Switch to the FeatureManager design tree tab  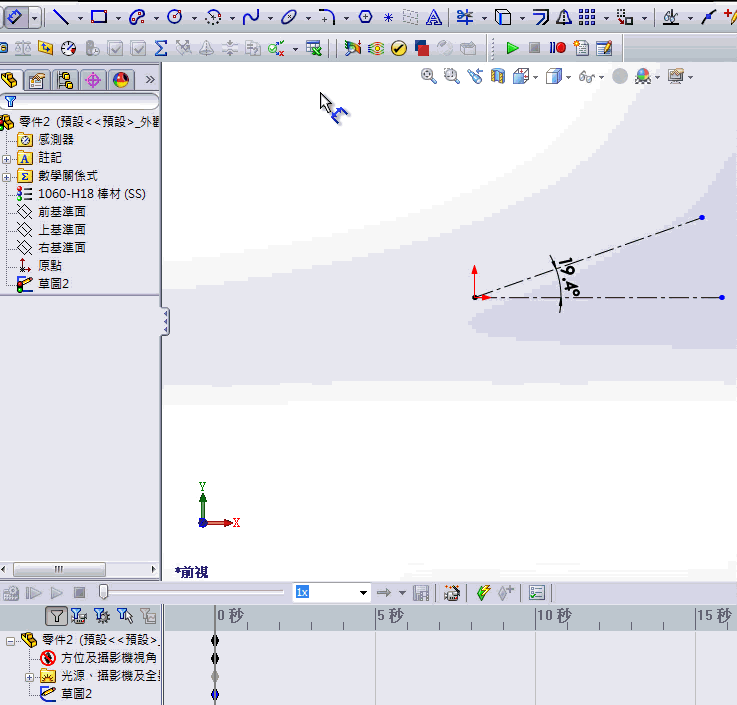[9, 80]
